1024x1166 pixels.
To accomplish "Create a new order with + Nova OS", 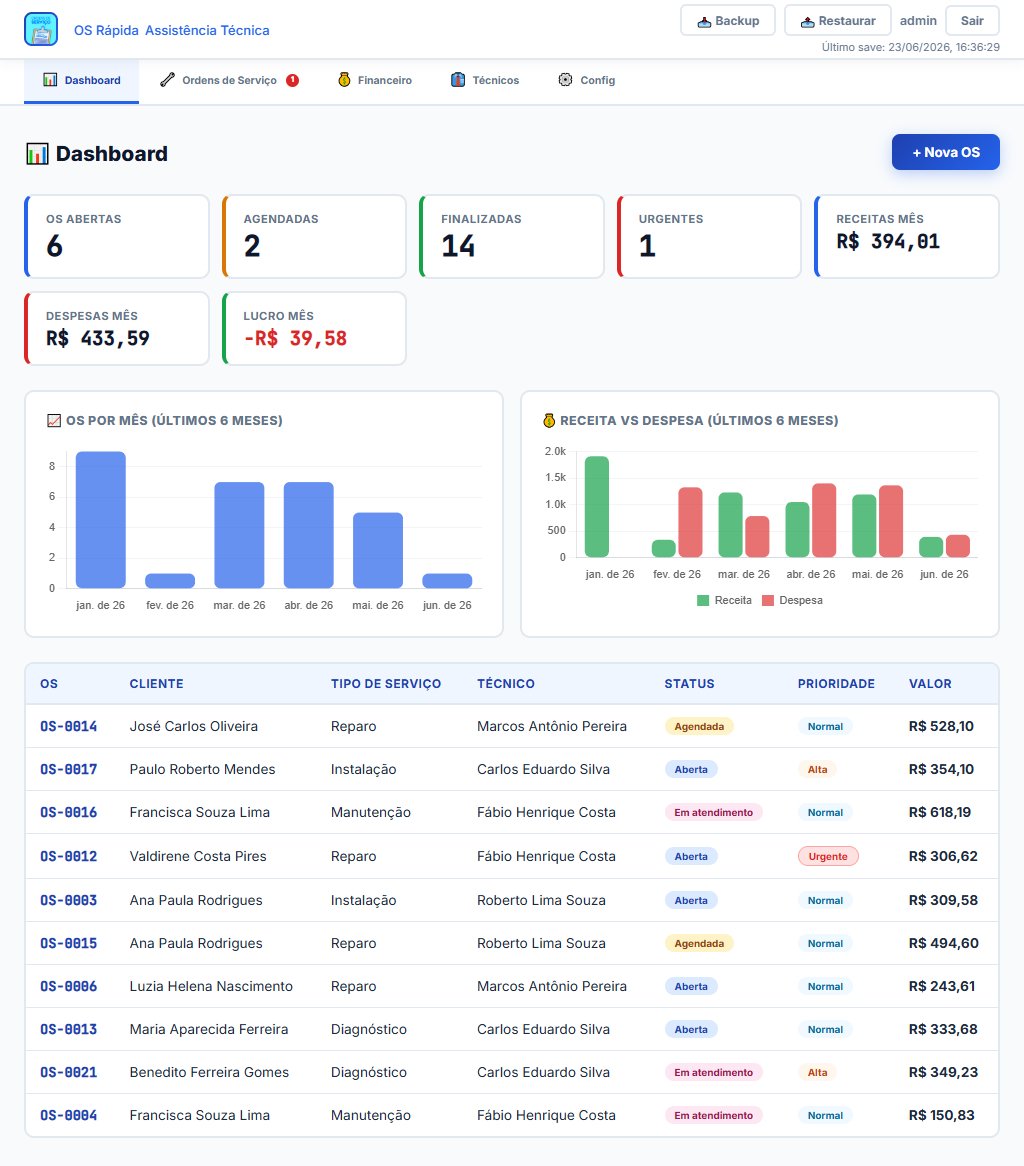I will click(x=946, y=152).
